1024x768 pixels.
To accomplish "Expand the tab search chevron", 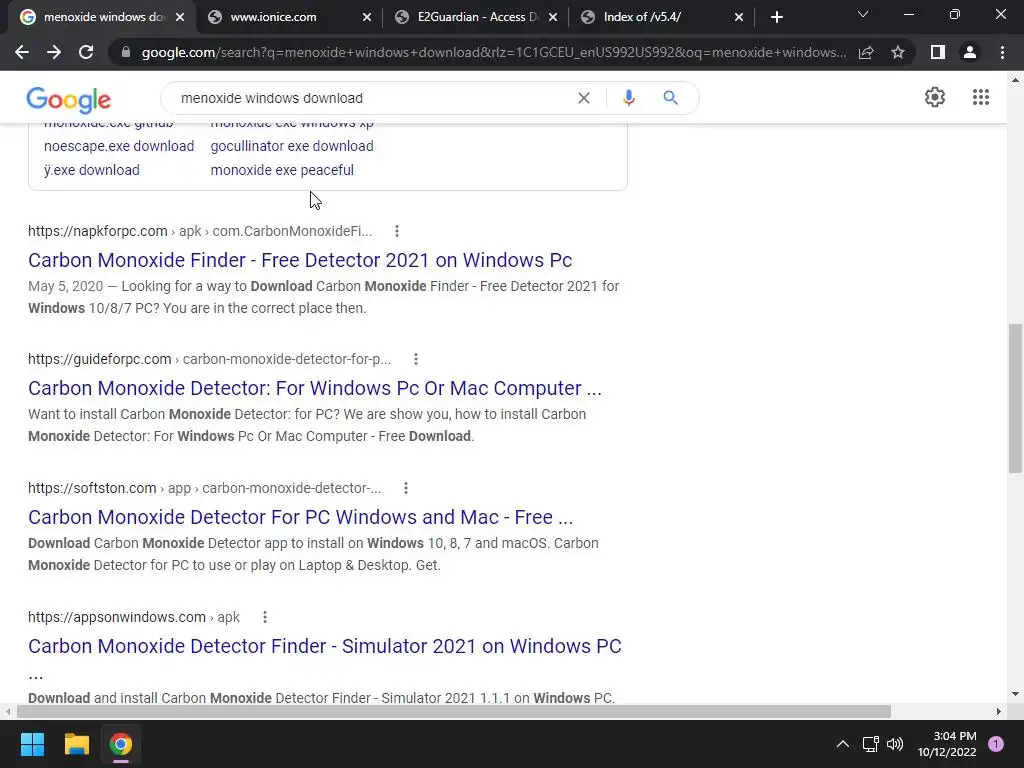I will 863,14.
